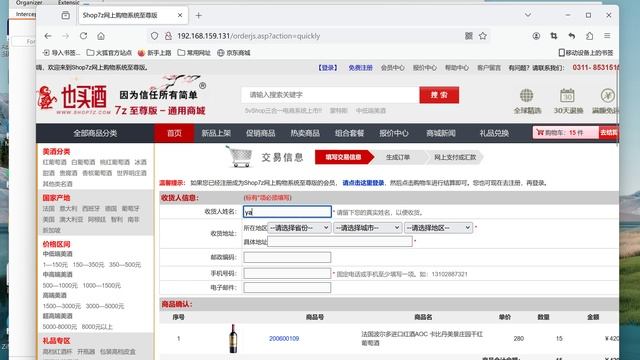Viewport: 640px width, 360px height.
Task: Open 全部商品分类 category menu
Action: [95, 133]
